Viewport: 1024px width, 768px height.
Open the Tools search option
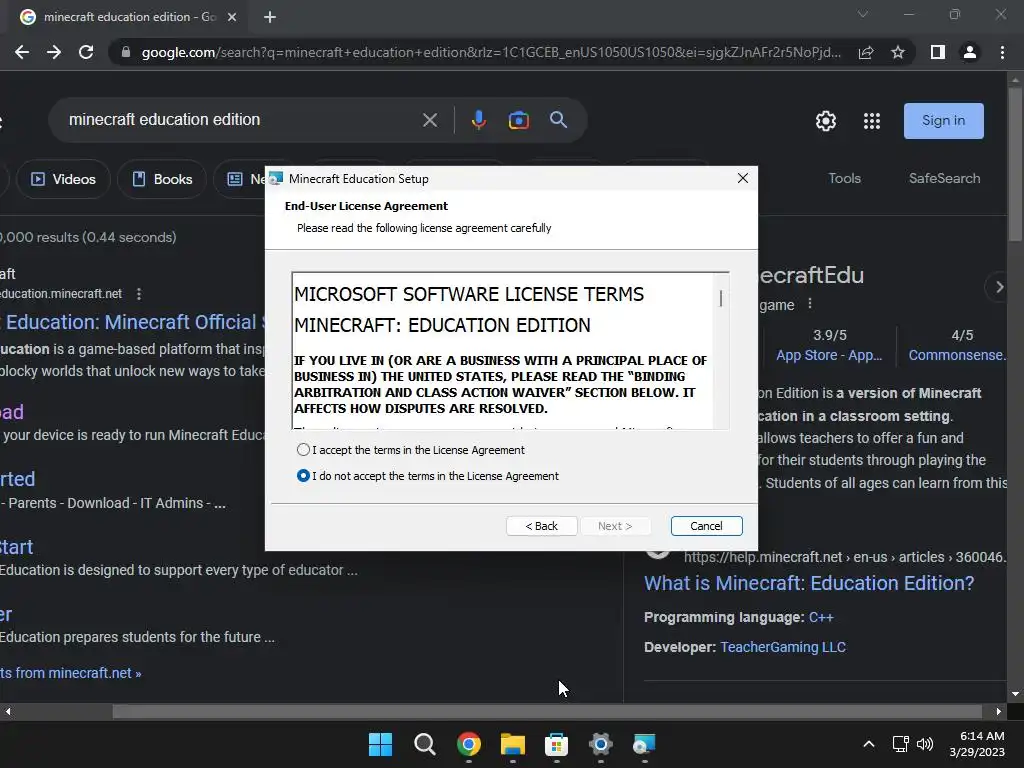(x=844, y=178)
